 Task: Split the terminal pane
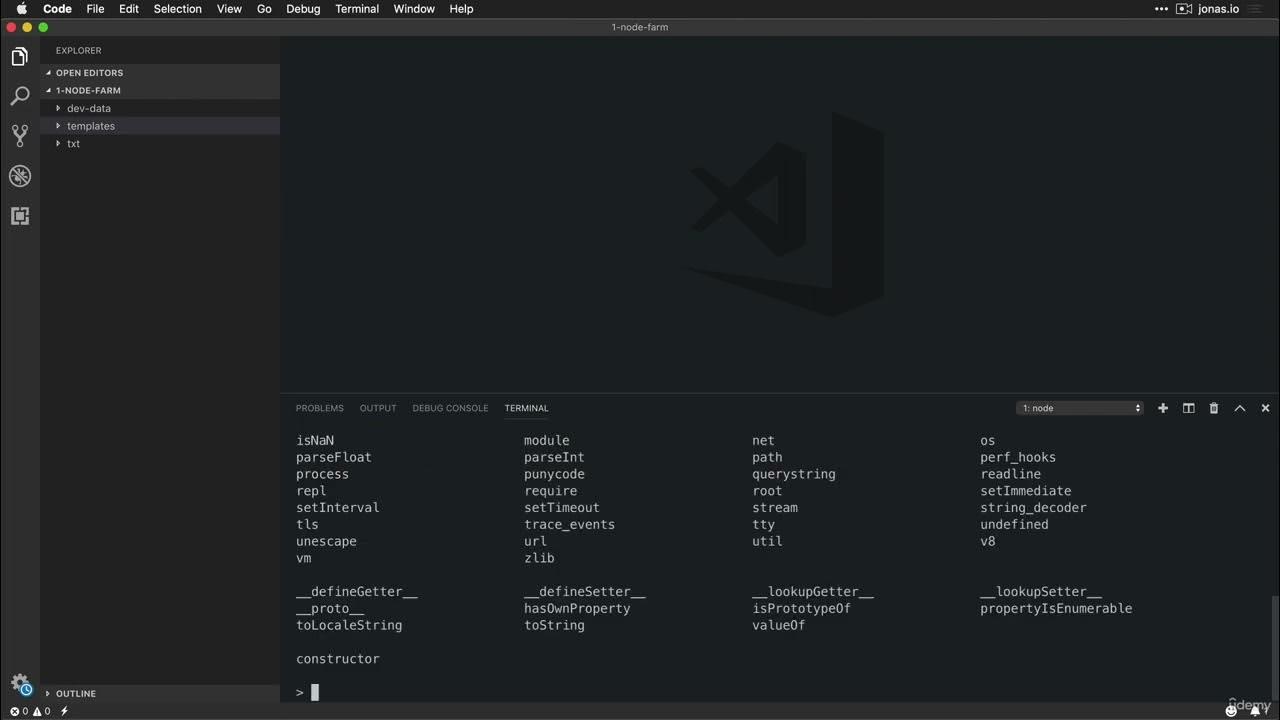[1189, 408]
